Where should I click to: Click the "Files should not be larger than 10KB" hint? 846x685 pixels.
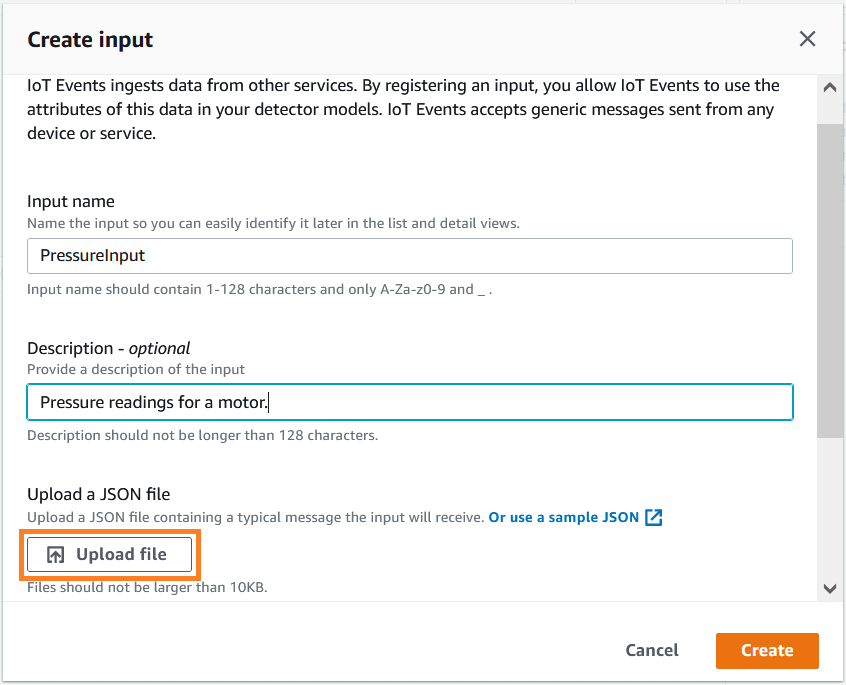[x=147, y=587]
